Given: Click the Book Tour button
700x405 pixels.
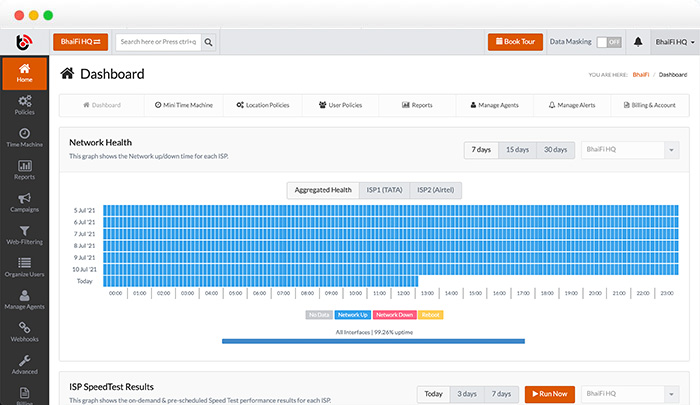Looking at the screenshot, I should click(522, 42).
